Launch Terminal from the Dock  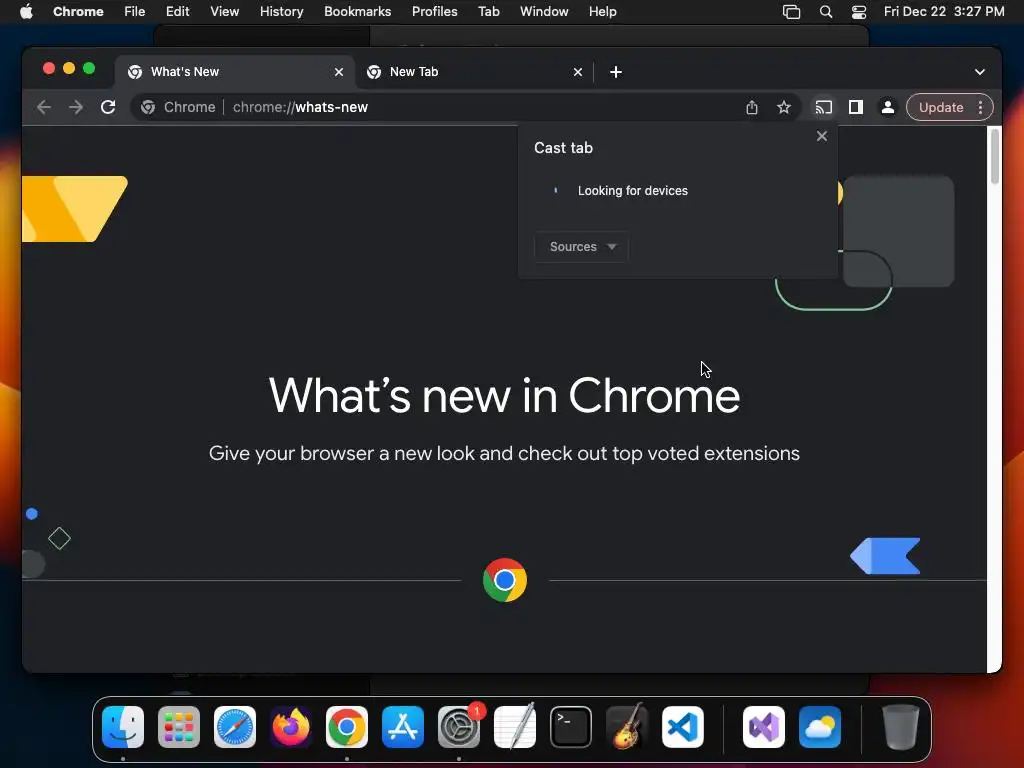point(571,727)
